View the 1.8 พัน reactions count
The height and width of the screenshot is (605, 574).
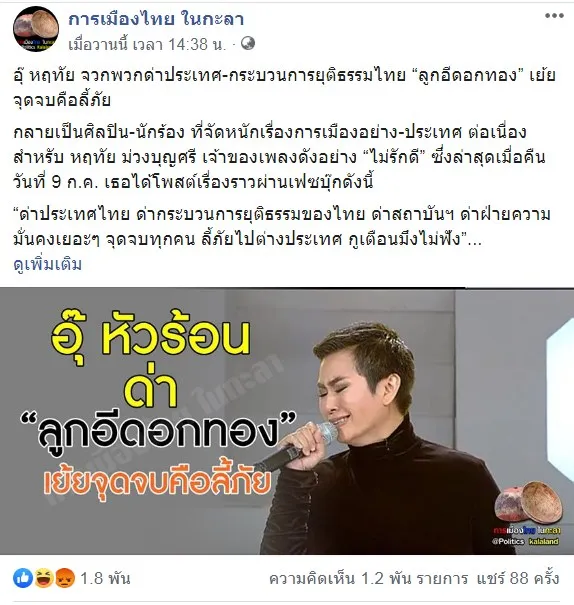[105, 578]
